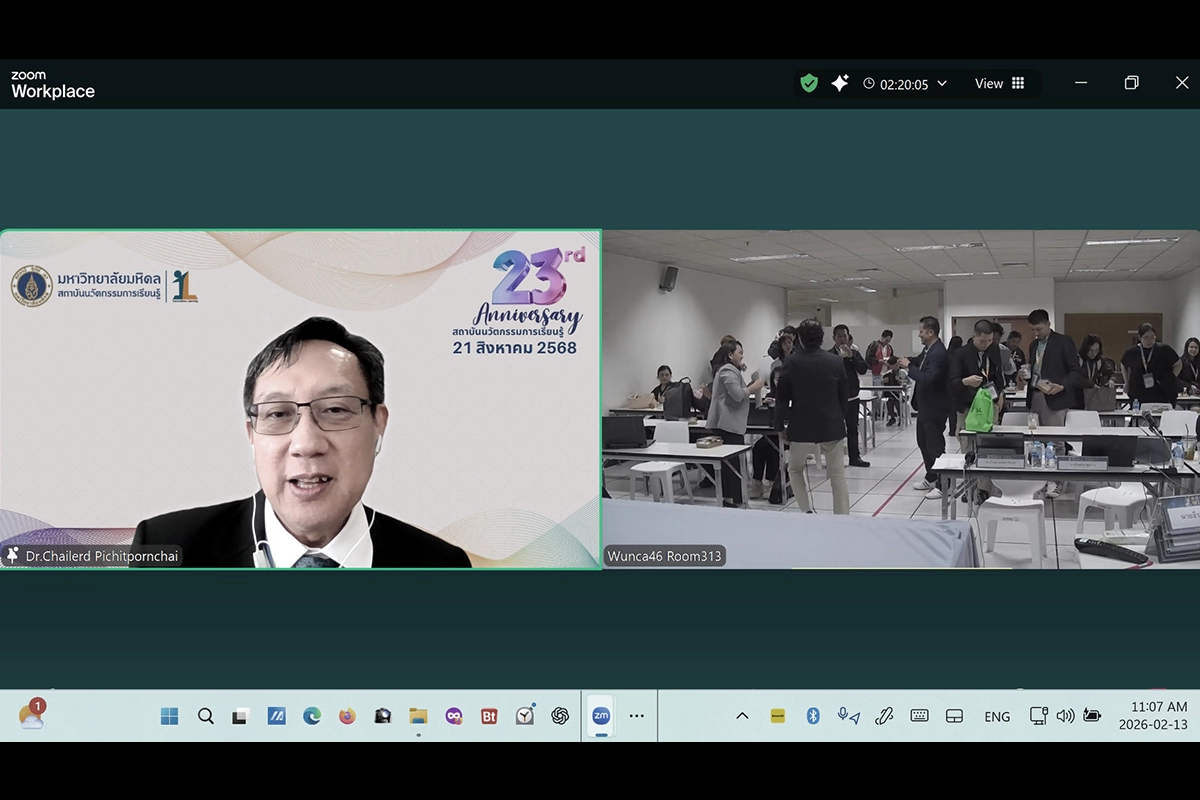Click the speaker volume icon in tray
Image resolution: width=1200 pixels, height=800 pixels.
[x=1066, y=716]
